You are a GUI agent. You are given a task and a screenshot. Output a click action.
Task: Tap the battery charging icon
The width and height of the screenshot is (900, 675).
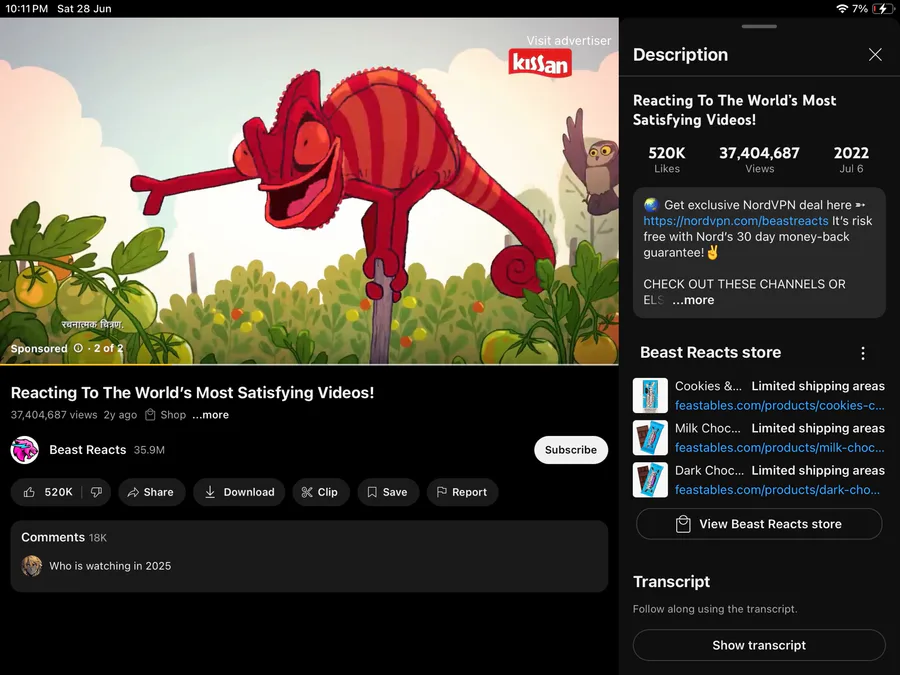pos(882,9)
